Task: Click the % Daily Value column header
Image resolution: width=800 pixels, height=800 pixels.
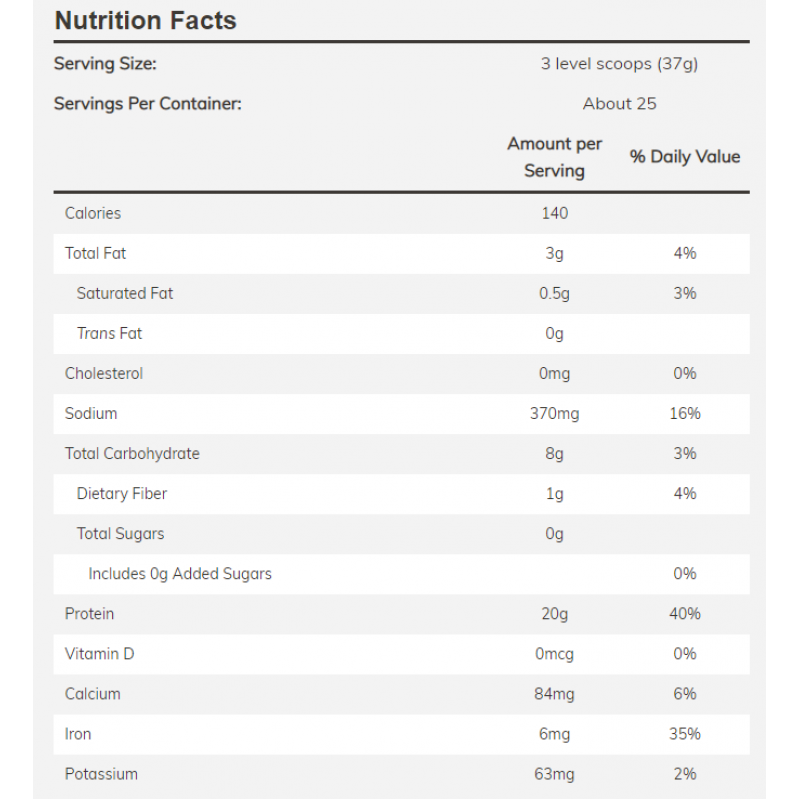Action: tap(685, 157)
